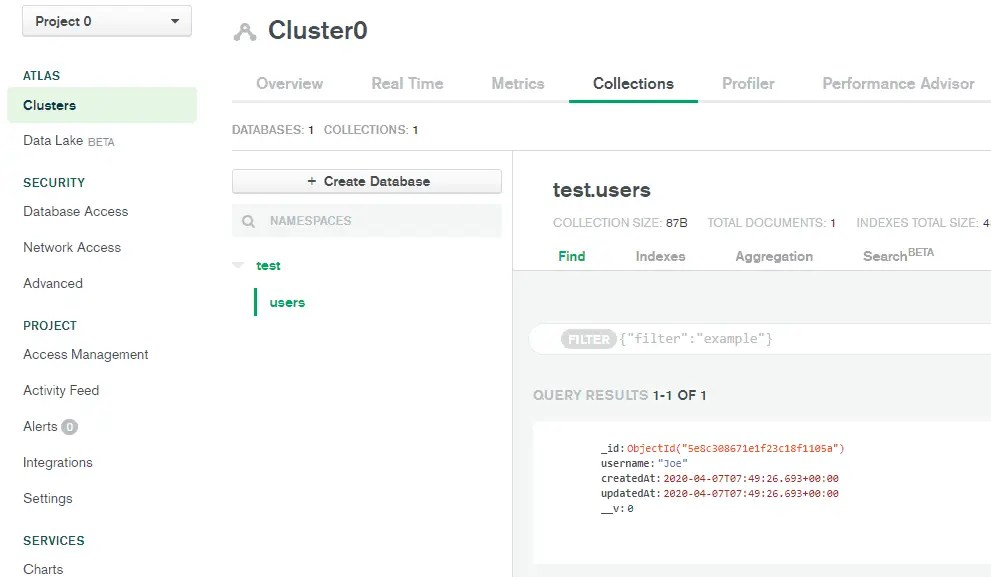The image size is (991, 577).
Task: Click the COLLECTION SIZE: 87B stat
Action: tap(620, 222)
